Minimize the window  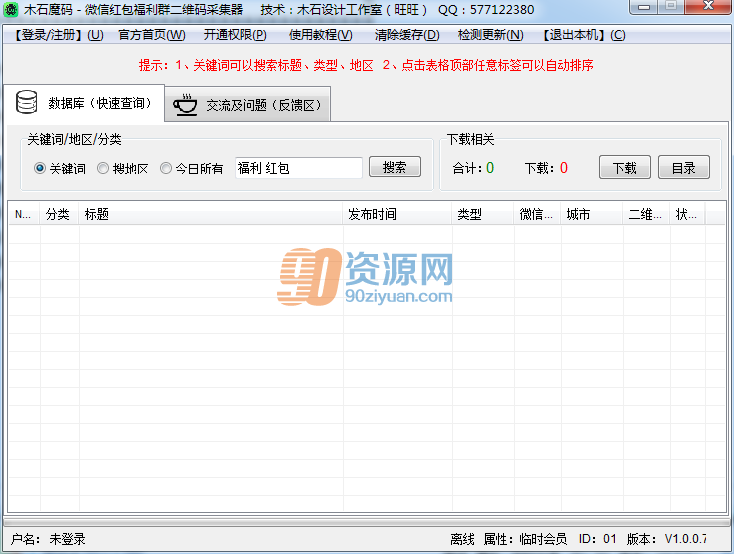pos(644,7)
